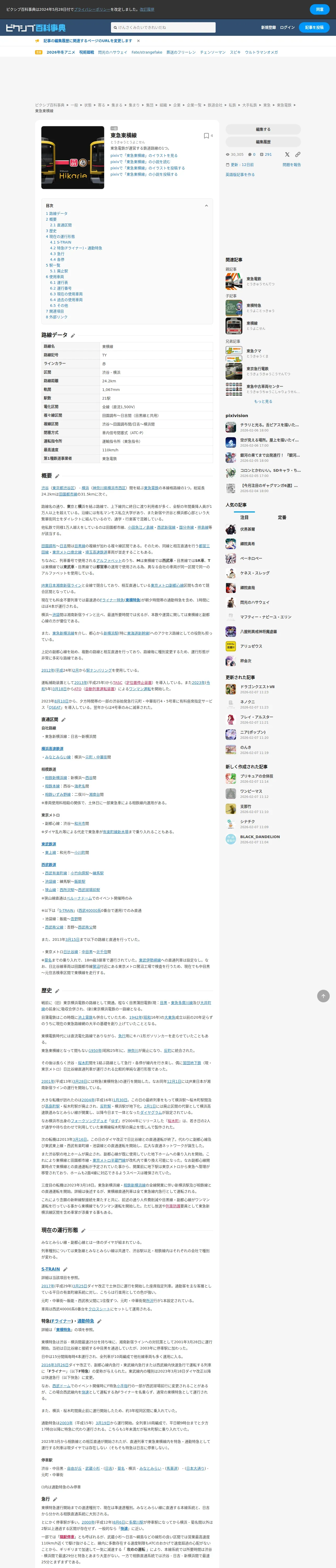The height and width of the screenshot is (1568, 336).
Task: Click the Pixiv Encyclopedia logo
Action: click(x=35, y=27)
